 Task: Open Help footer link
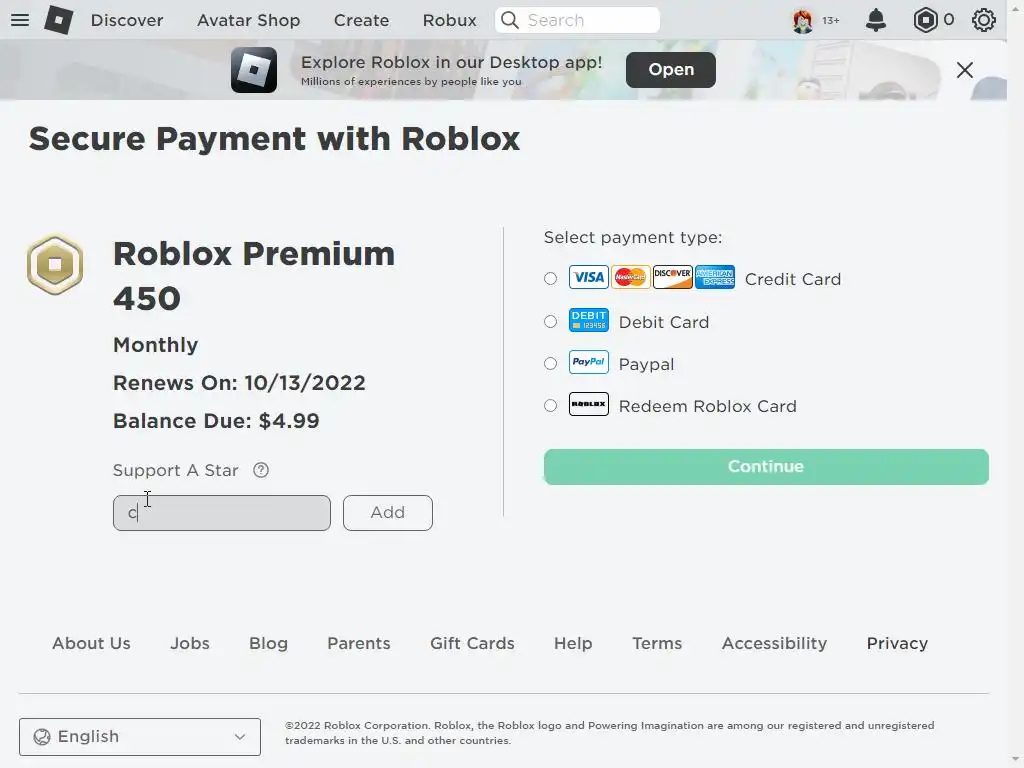coord(573,643)
